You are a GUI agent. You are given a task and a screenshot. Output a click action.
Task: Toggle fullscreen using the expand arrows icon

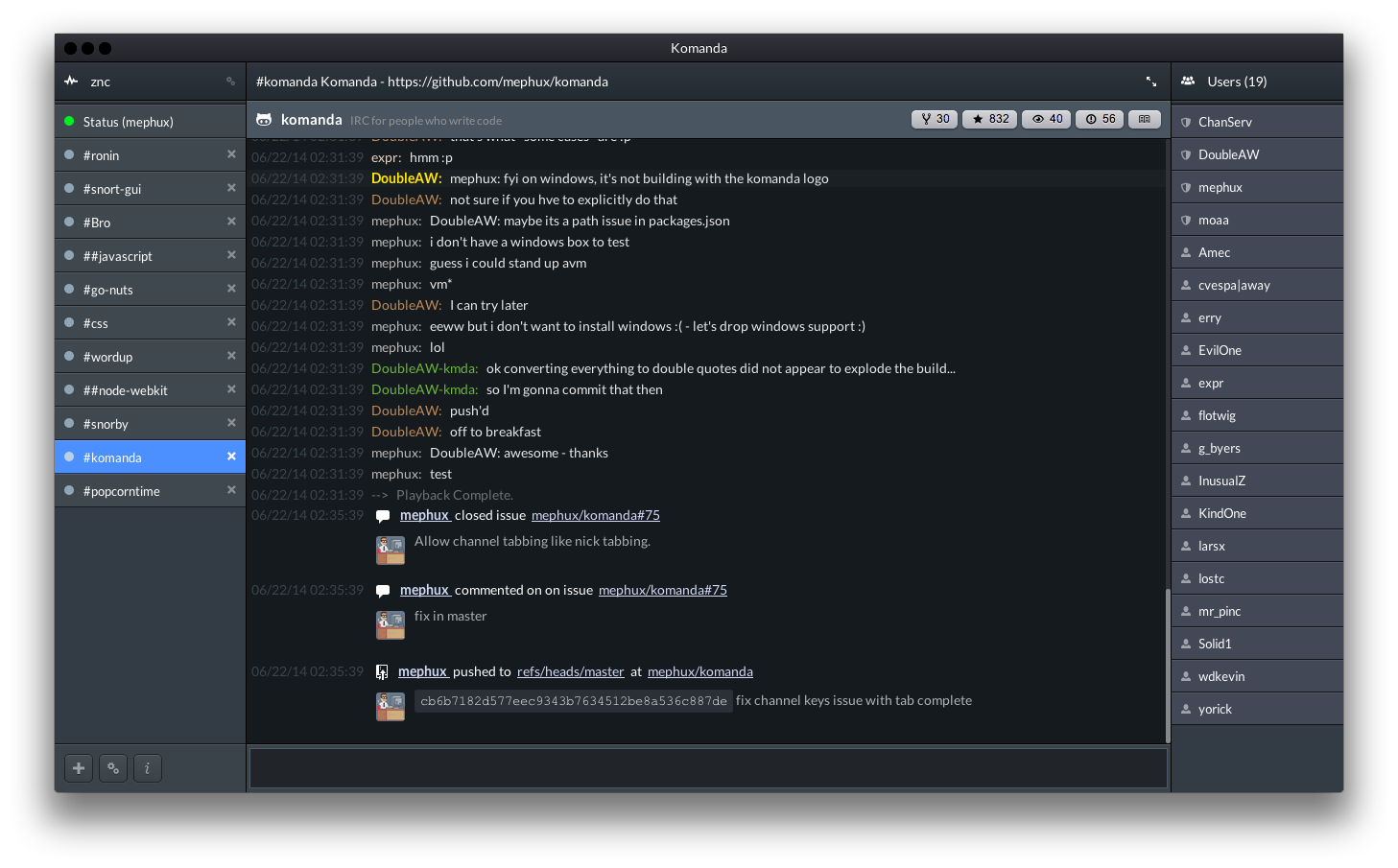click(1151, 82)
